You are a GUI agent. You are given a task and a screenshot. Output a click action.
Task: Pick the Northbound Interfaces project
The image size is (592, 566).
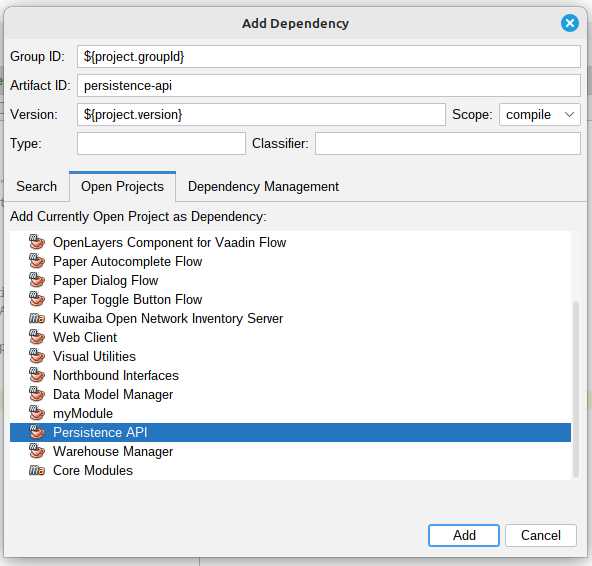[290, 375]
